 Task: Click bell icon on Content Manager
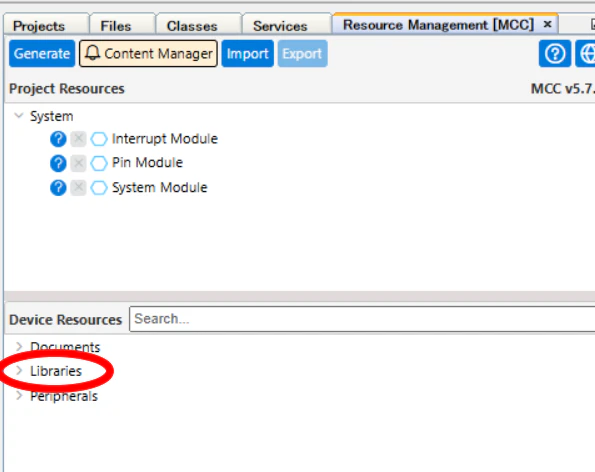(x=92, y=53)
